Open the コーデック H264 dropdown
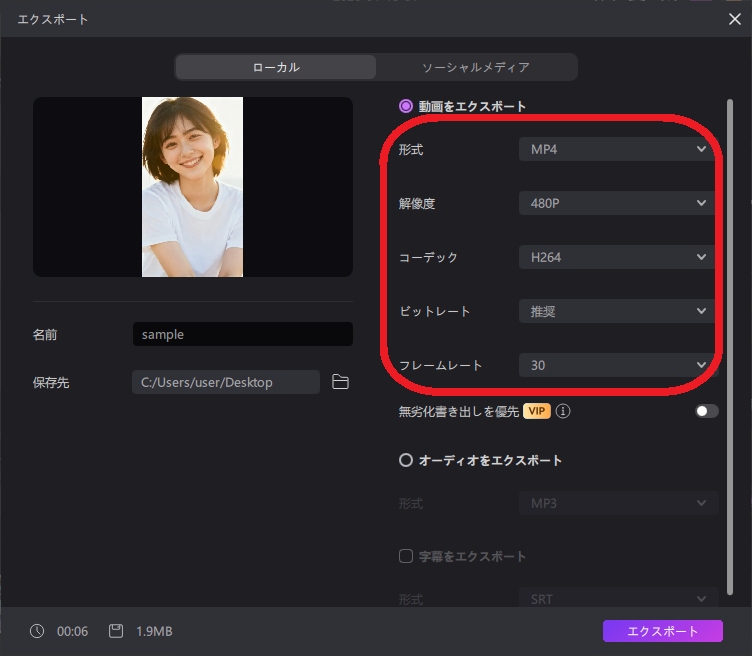This screenshot has height=656, width=752. click(x=618, y=258)
